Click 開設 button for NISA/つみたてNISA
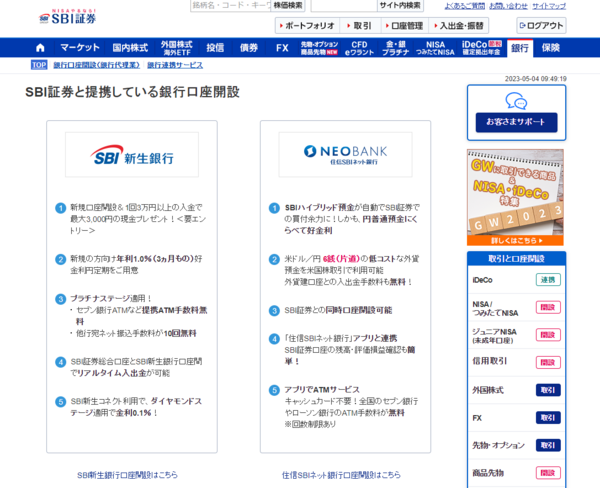600x488 pixels. pyautogui.click(x=548, y=307)
